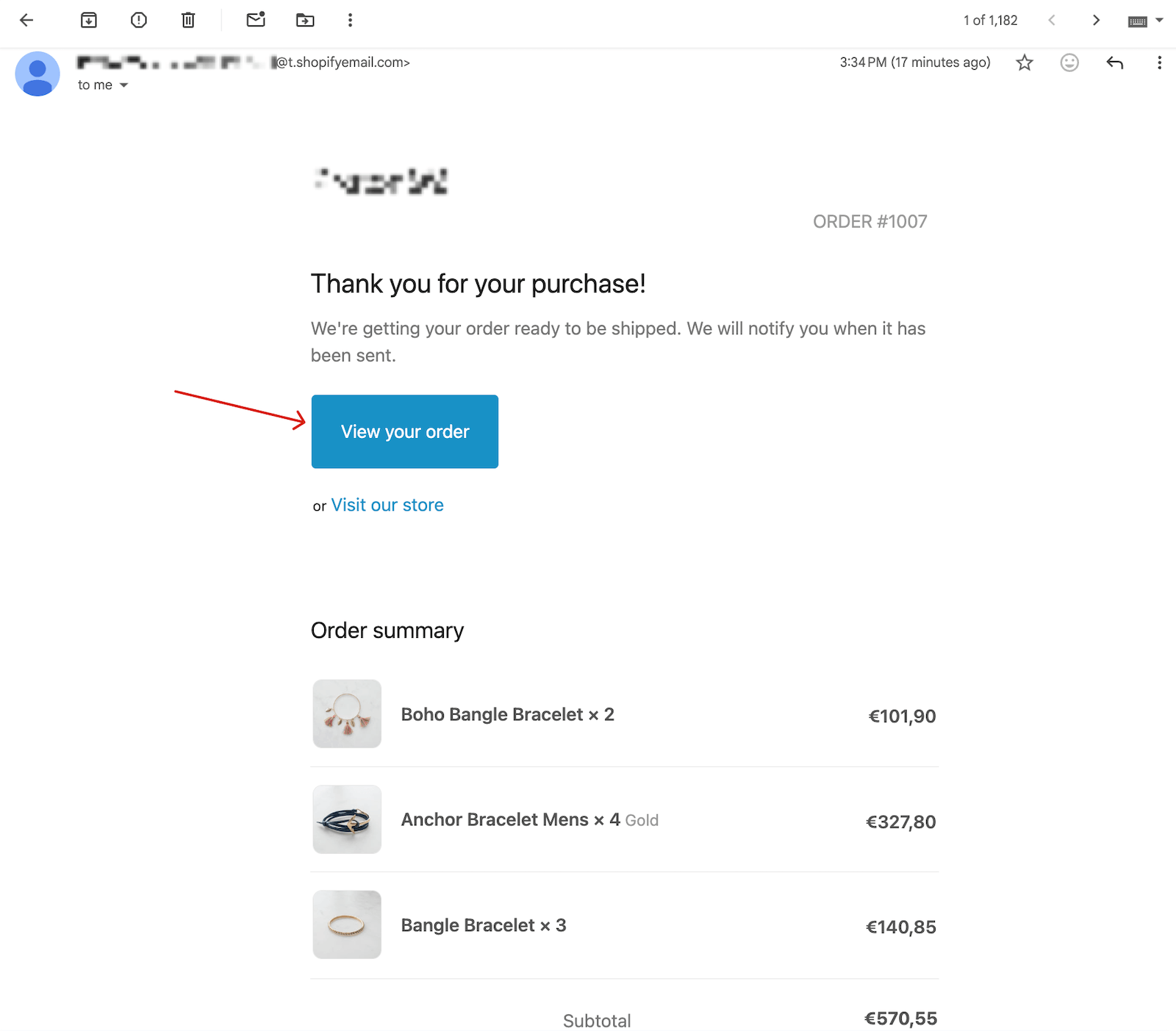Click the View your order button

(x=404, y=431)
